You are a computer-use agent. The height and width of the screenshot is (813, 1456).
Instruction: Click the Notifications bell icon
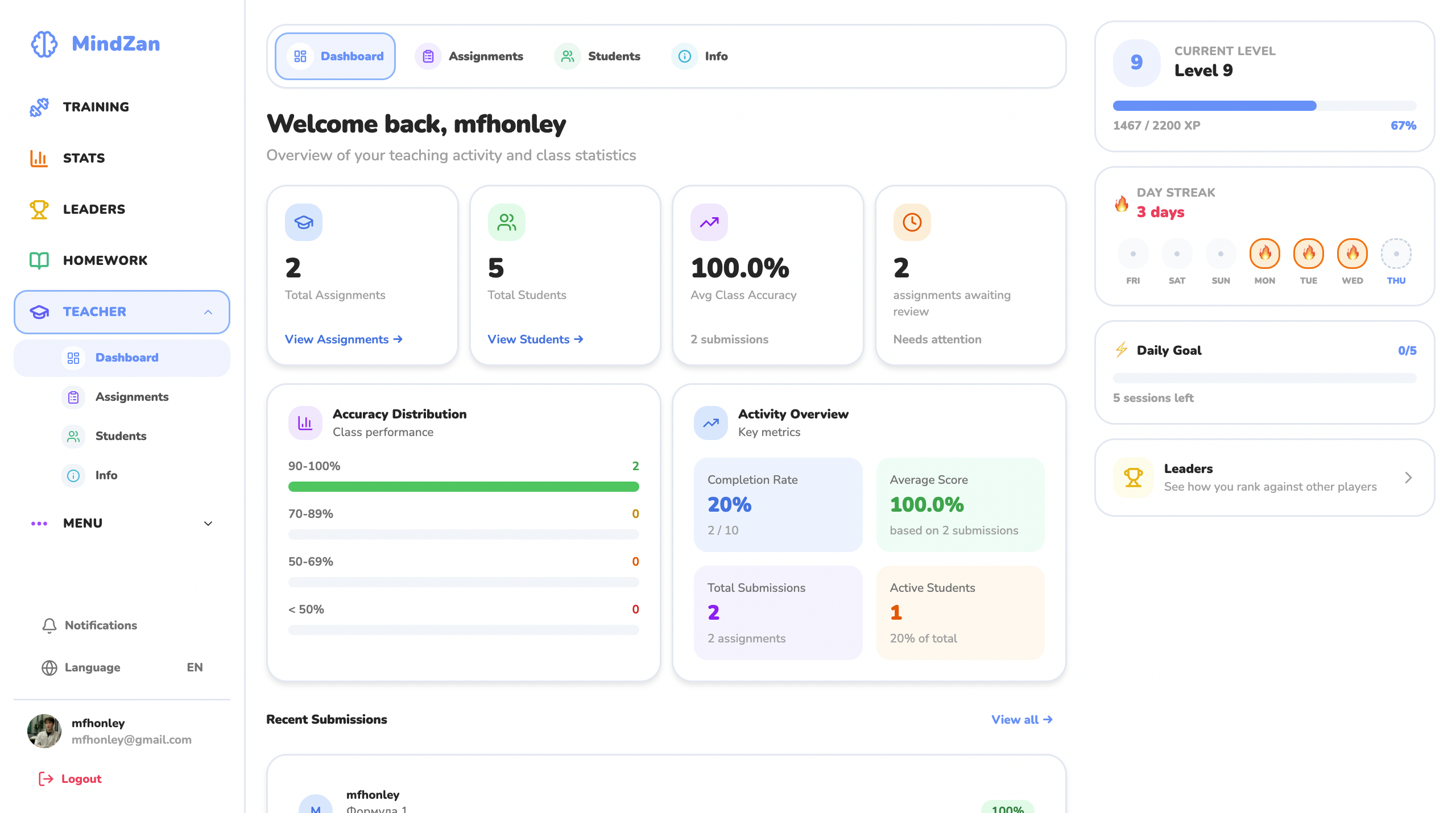pos(49,625)
